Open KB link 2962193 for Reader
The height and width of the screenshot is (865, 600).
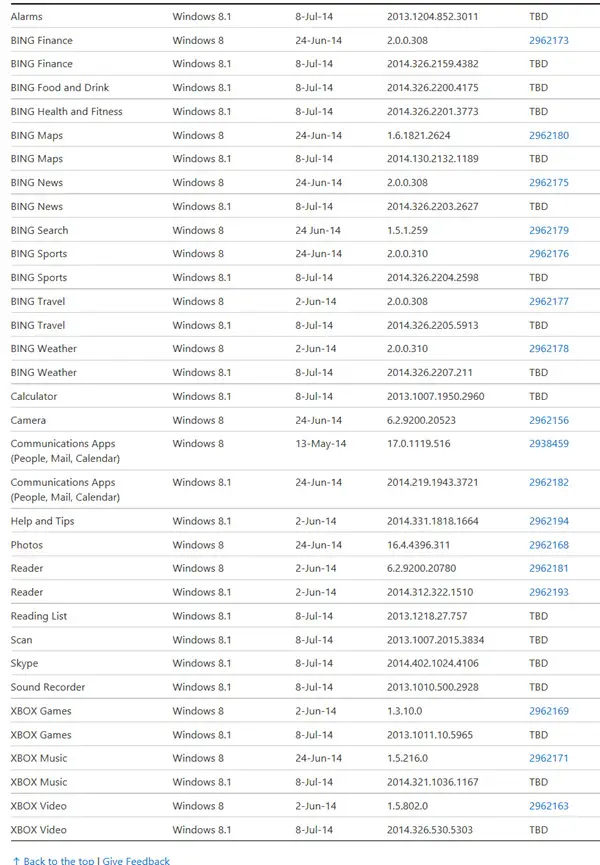549,592
